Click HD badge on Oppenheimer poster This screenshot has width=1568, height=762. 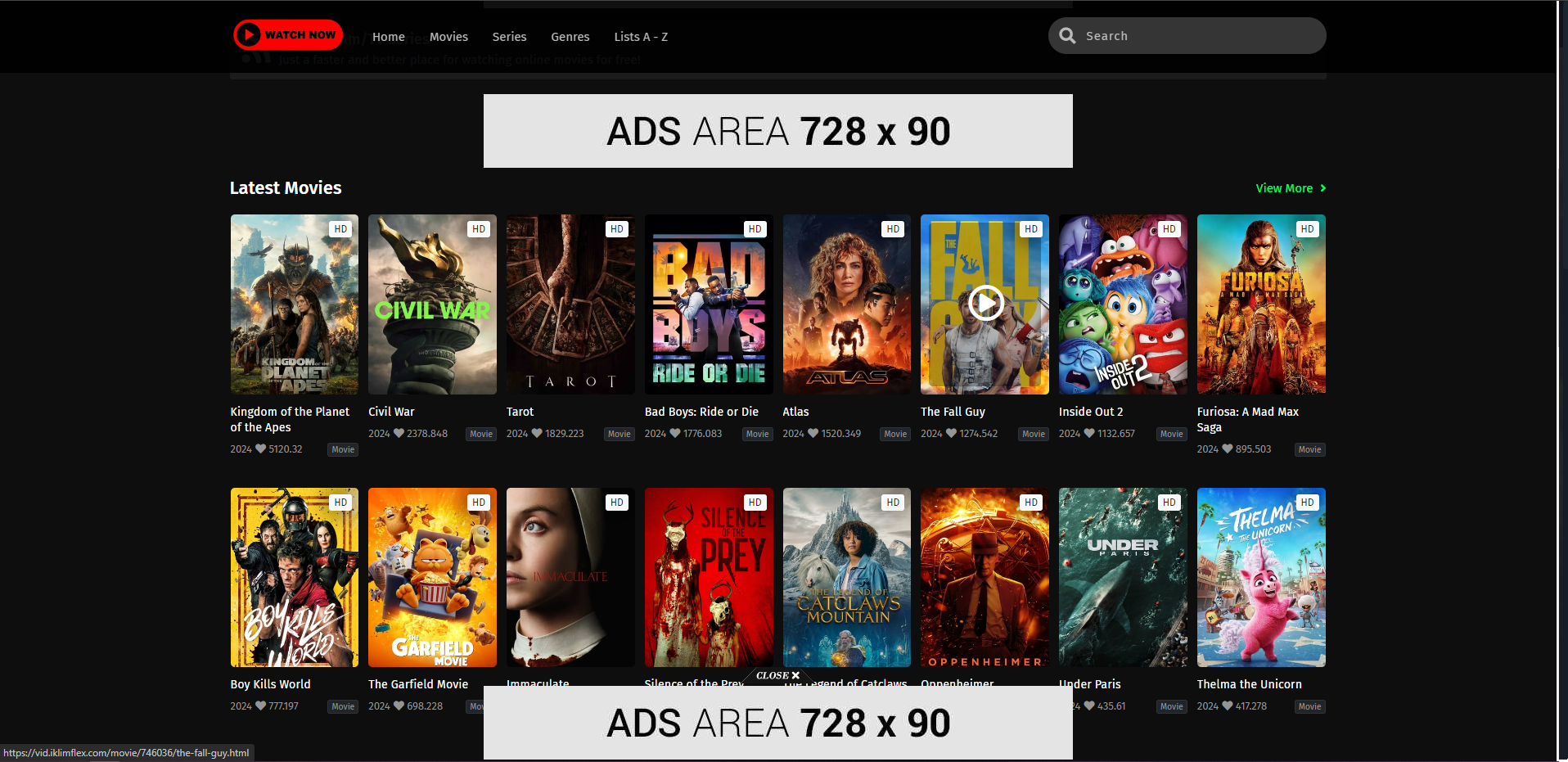(x=1031, y=503)
